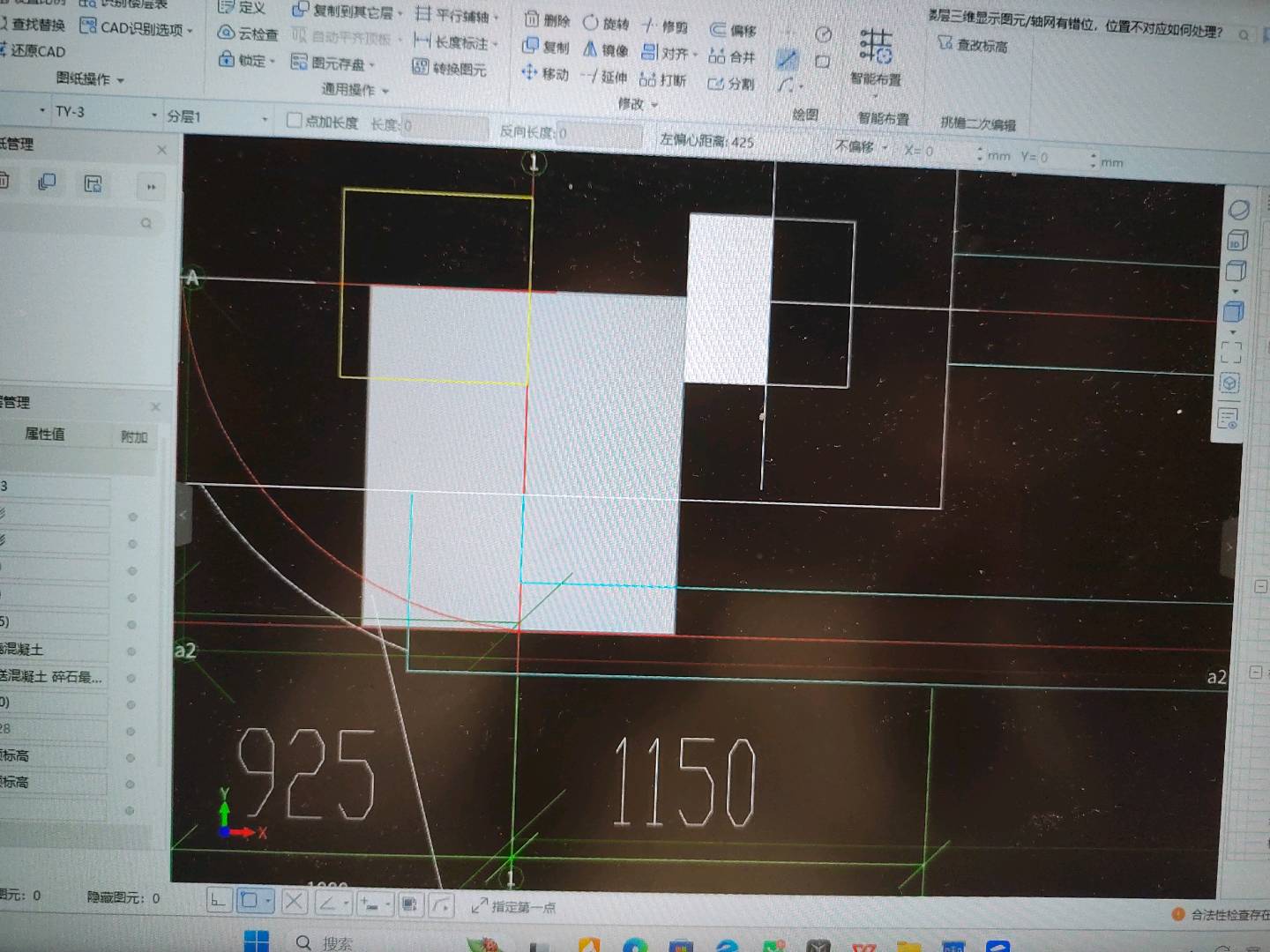This screenshot has height=952, width=1270.
Task: Click 查找替换 (Find and replace)
Action: coord(33,24)
